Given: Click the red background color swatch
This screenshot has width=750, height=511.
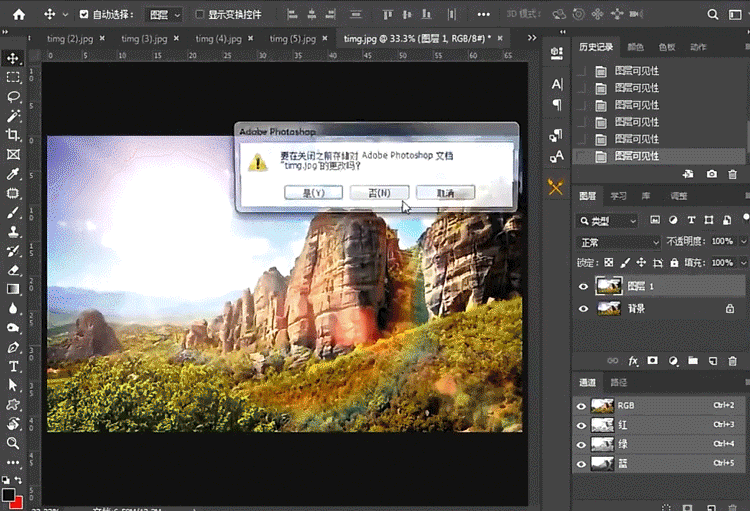Looking at the screenshot, I should click(17, 503).
